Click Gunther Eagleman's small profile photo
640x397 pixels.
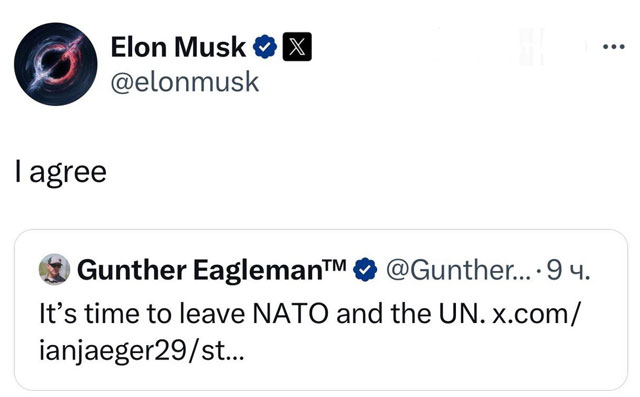coord(54,269)
